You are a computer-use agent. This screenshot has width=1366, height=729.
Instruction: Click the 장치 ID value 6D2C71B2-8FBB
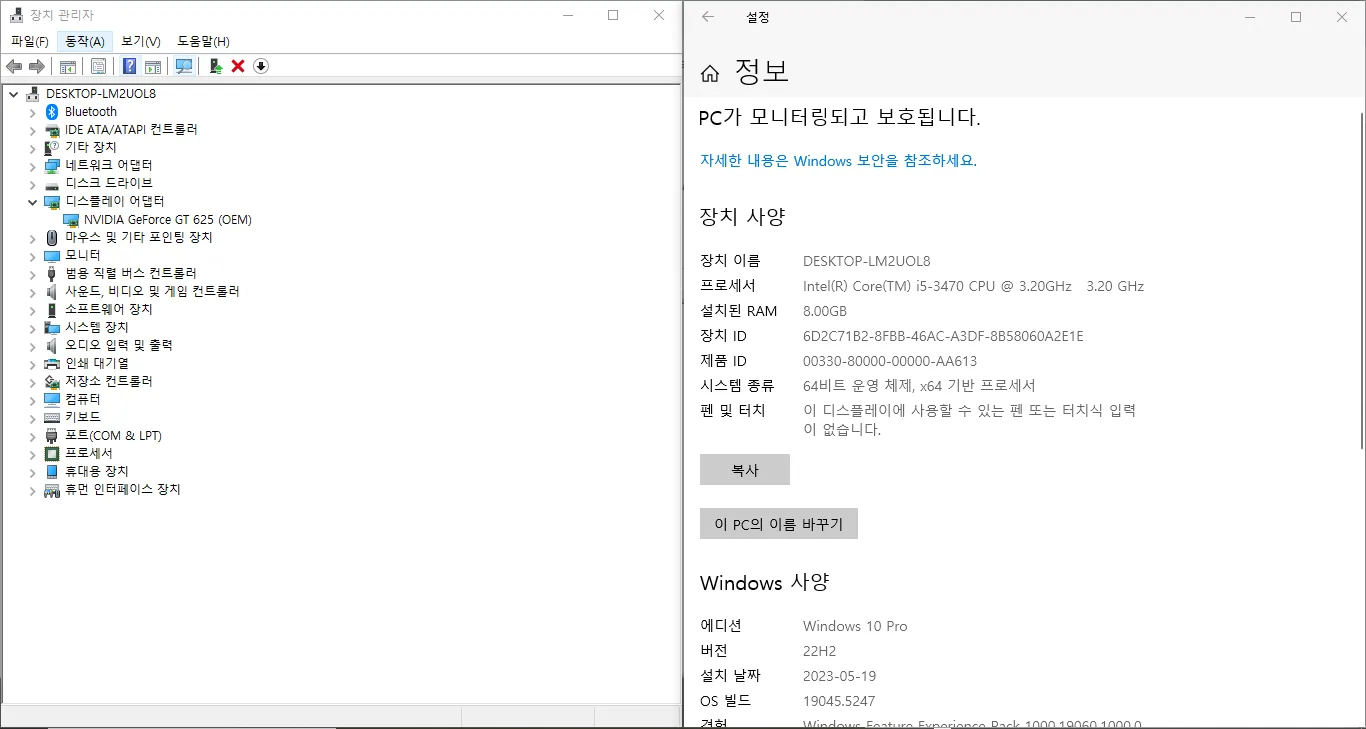[x=943, y=336]
